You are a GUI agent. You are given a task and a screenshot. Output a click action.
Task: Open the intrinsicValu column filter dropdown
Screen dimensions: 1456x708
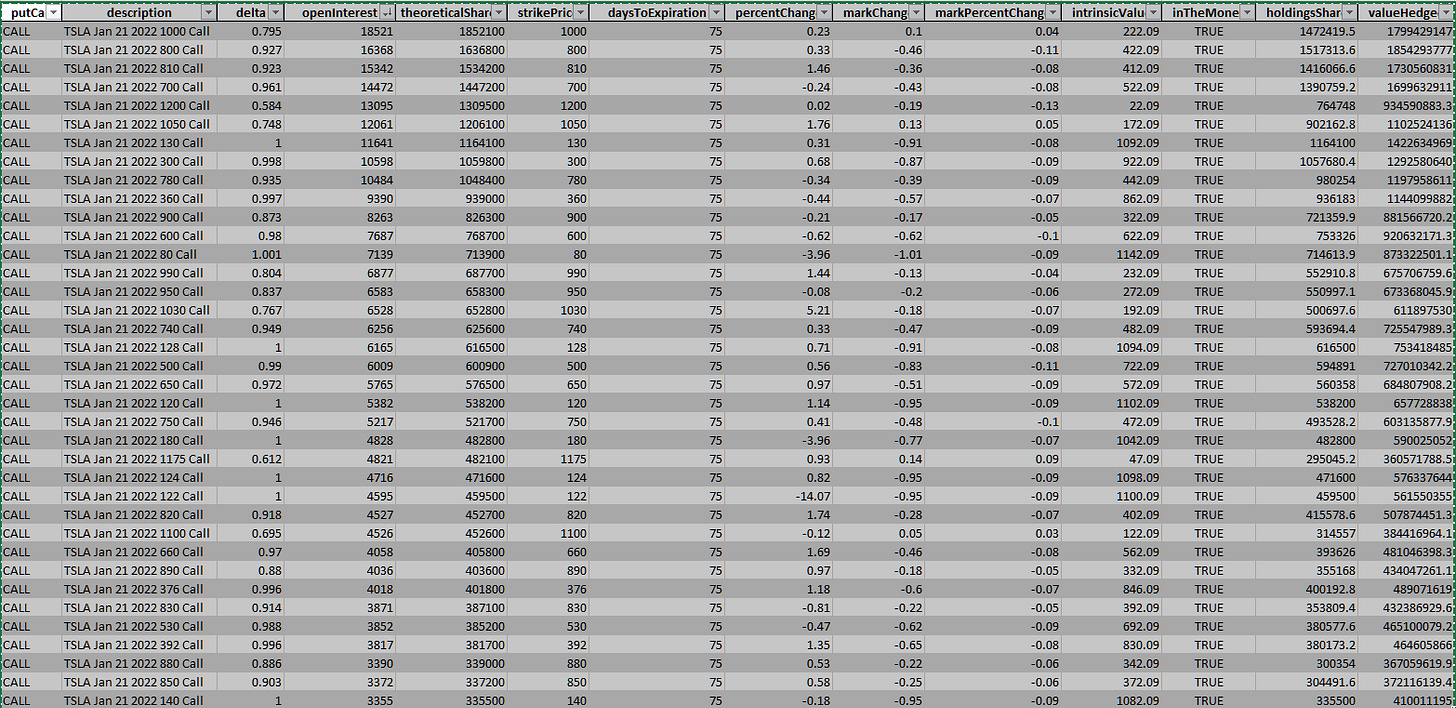tap(1153, 13)
